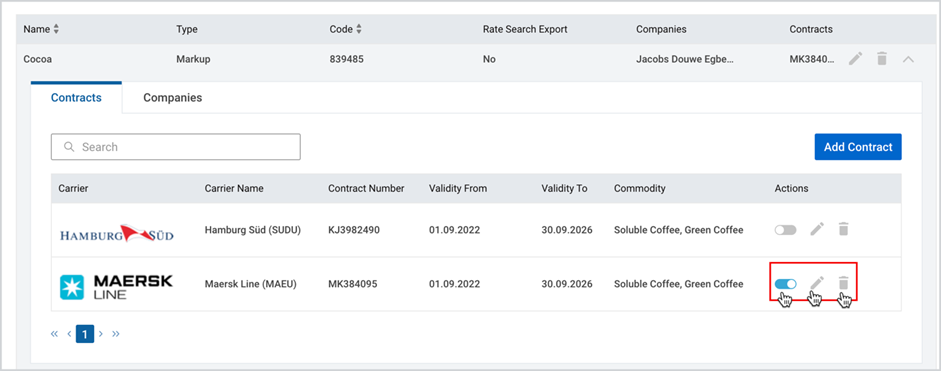Click carrier name Maersk Line (MAEU)
The image size is (941, 371).
coord(251,284)
